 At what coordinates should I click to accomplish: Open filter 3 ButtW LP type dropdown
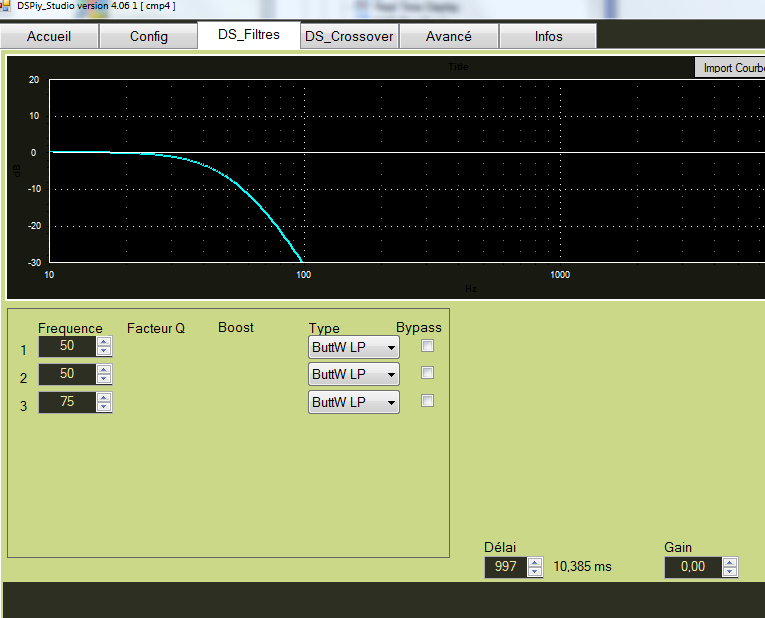point(354,402)
